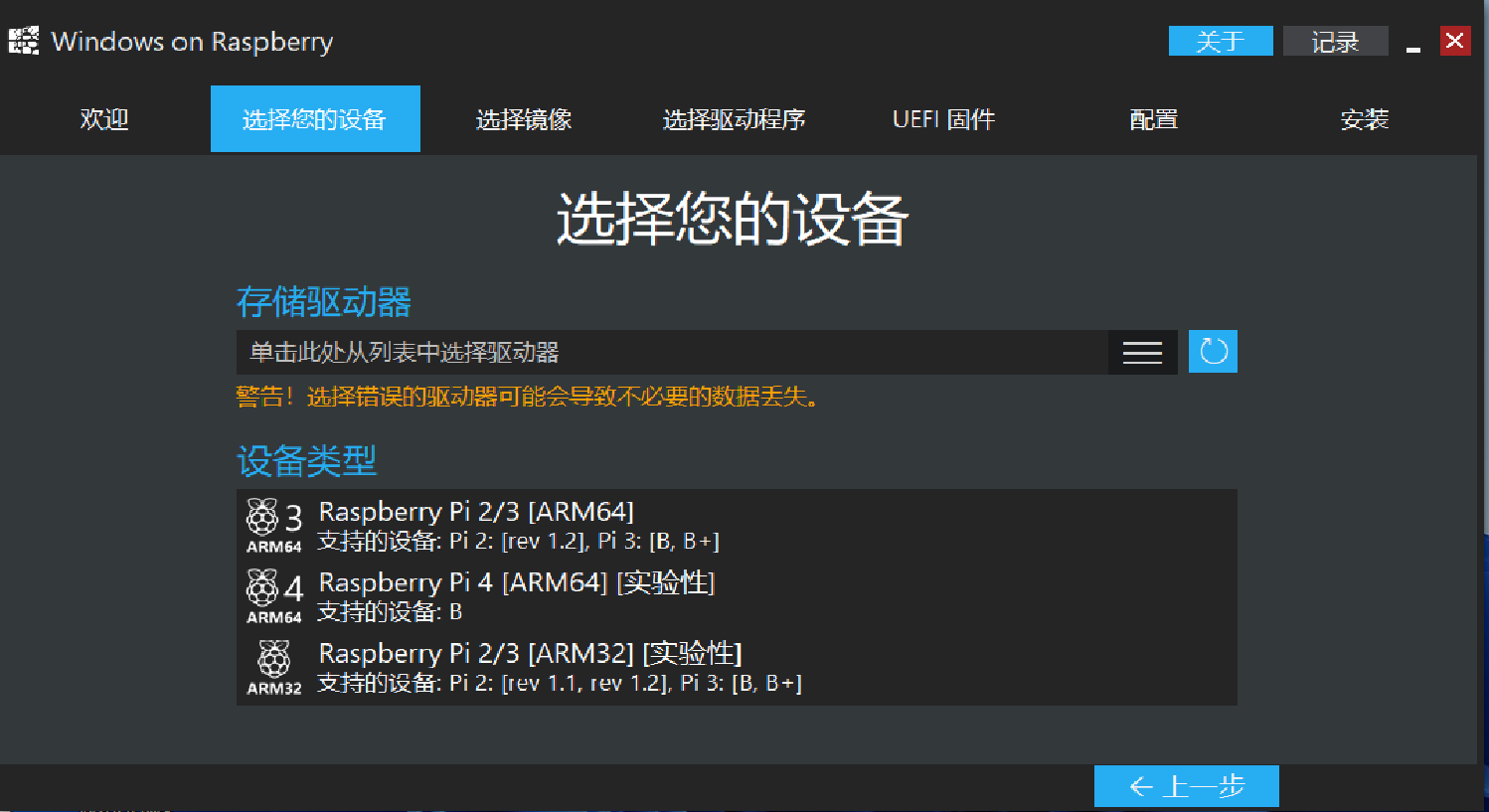Image resolution: width=1489 pixels, height=812 pixels.
Task: Switch to the 选择镜像 tab
Action: pyautogui.click(x=524, y=119)
